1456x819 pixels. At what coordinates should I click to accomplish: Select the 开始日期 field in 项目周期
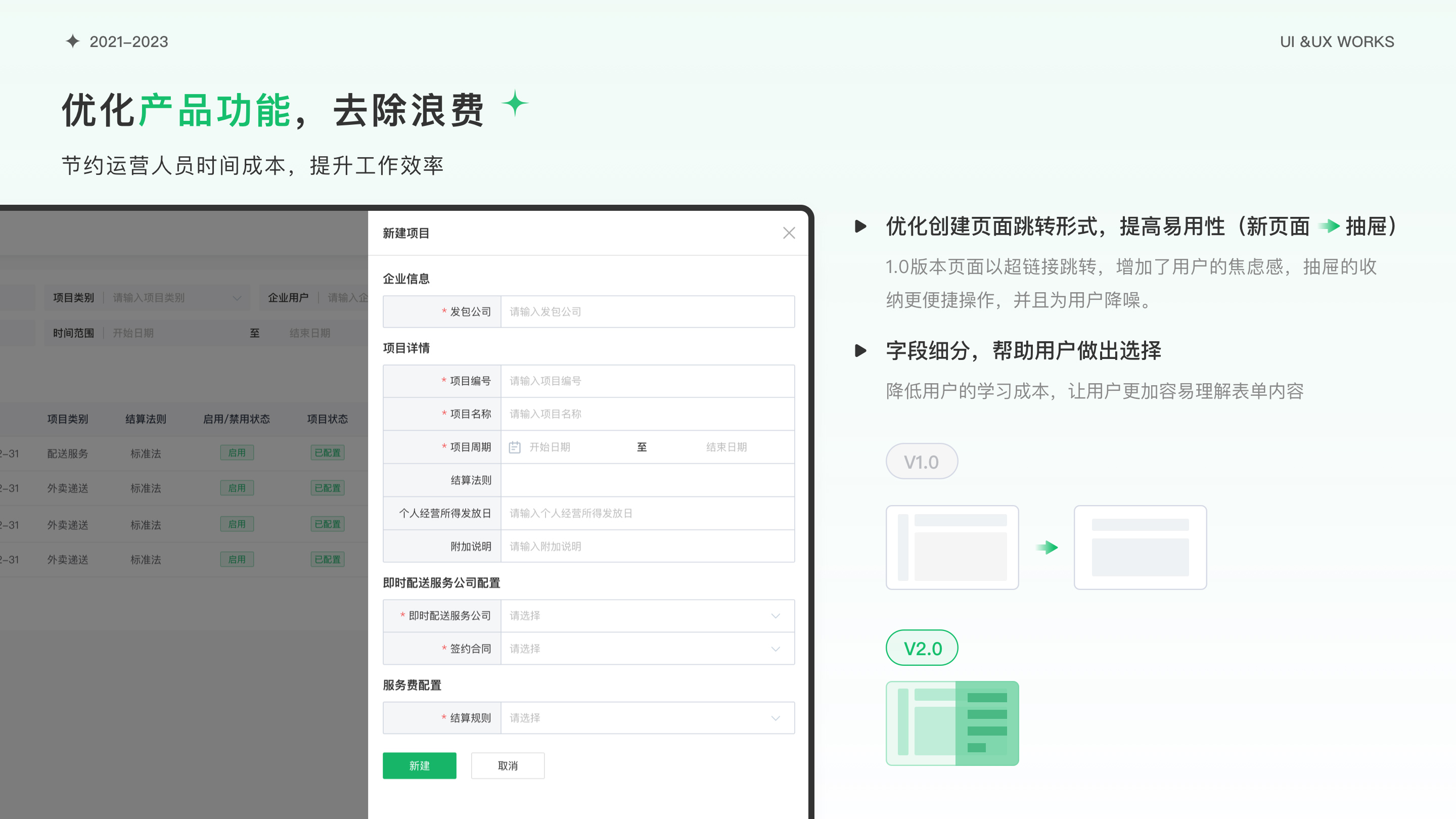[550, 447]
